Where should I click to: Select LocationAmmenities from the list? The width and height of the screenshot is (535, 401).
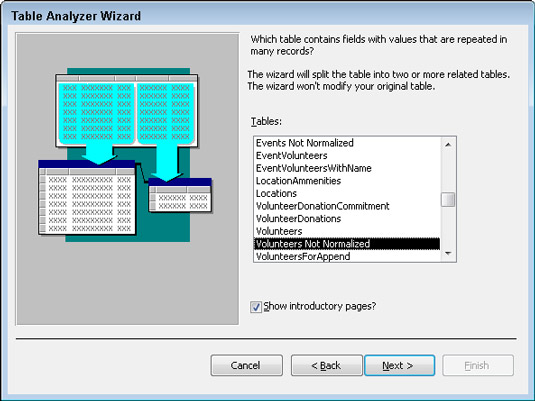[347, 181]
